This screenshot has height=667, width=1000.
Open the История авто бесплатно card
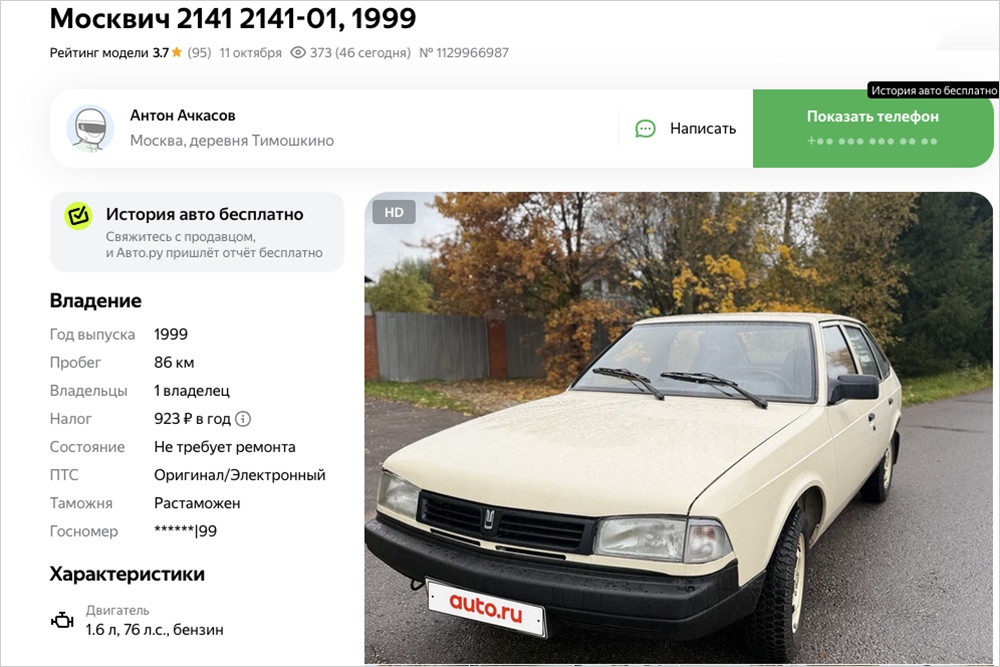197,232
